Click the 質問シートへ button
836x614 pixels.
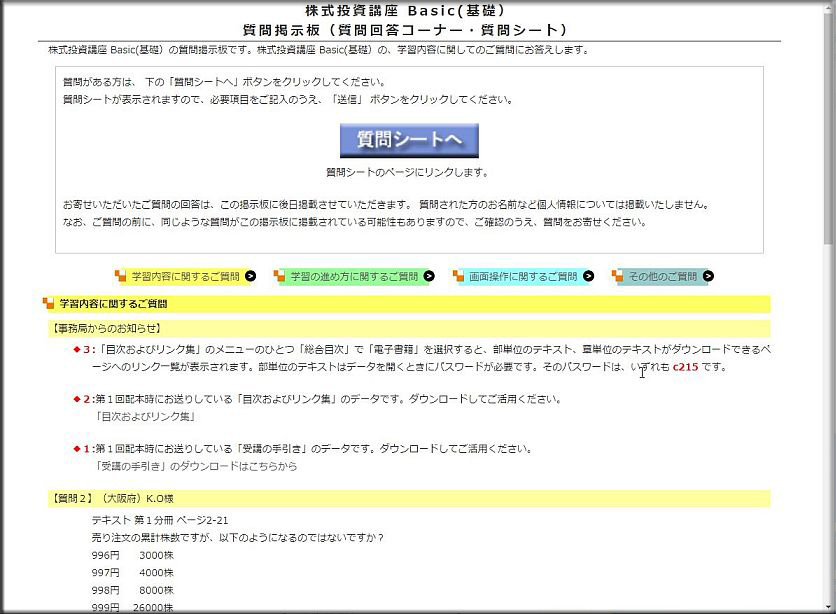pyautogui.click(x=409, y=140)
